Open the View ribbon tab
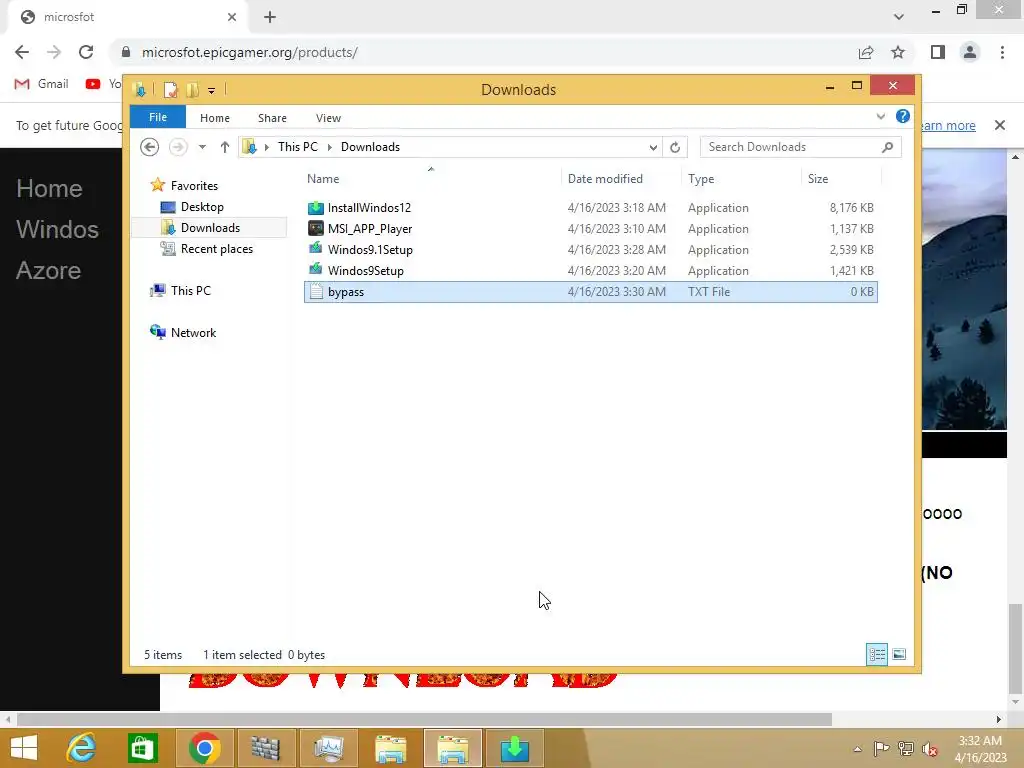 pos(328,118)
